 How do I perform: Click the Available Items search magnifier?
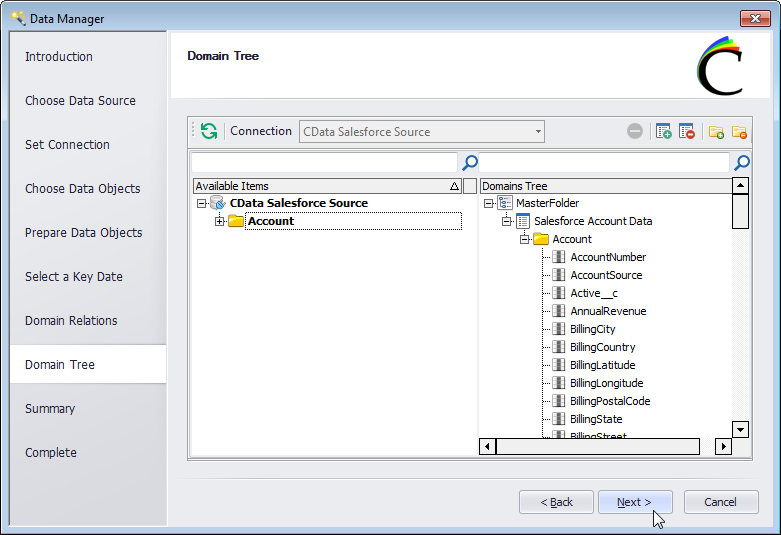pyautogui.click(x=469, y=163)
